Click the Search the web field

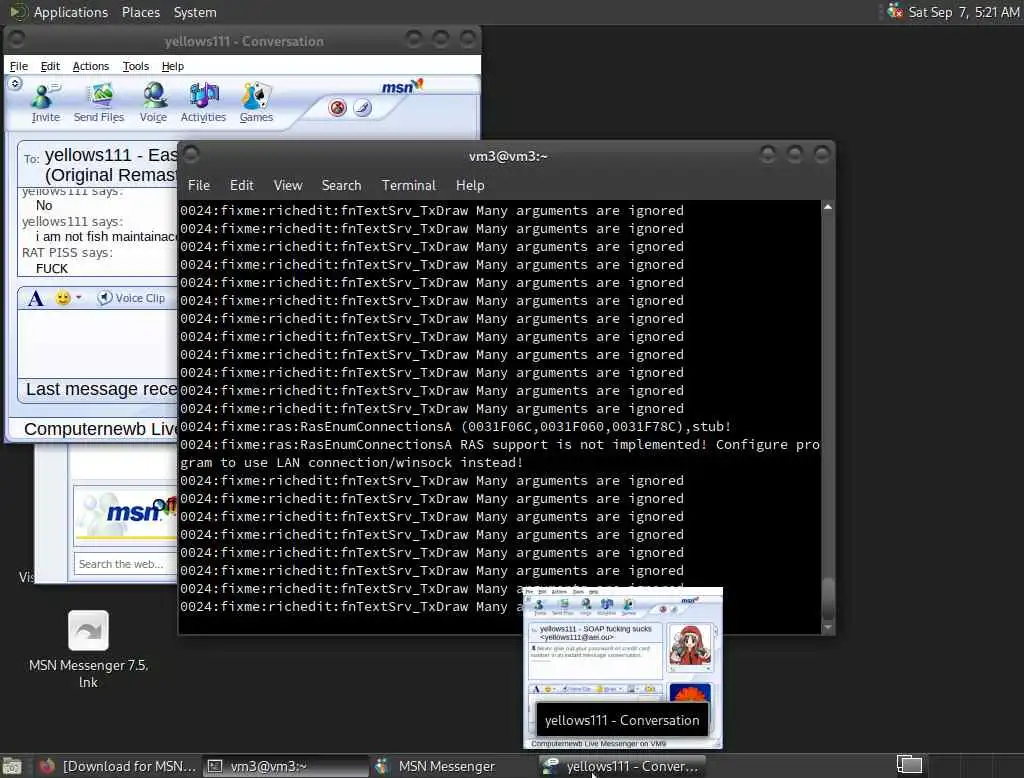tap(125, 564)
